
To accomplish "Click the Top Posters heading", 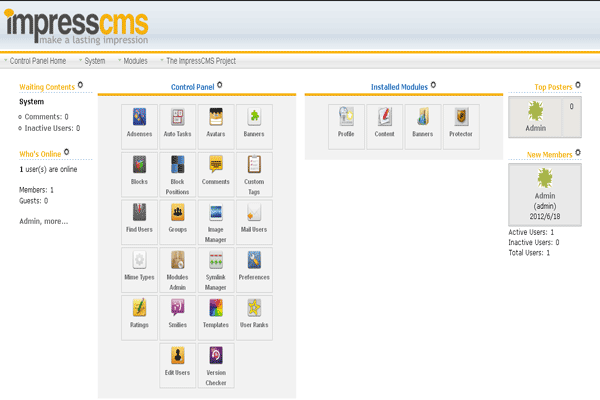I will 553,87.
